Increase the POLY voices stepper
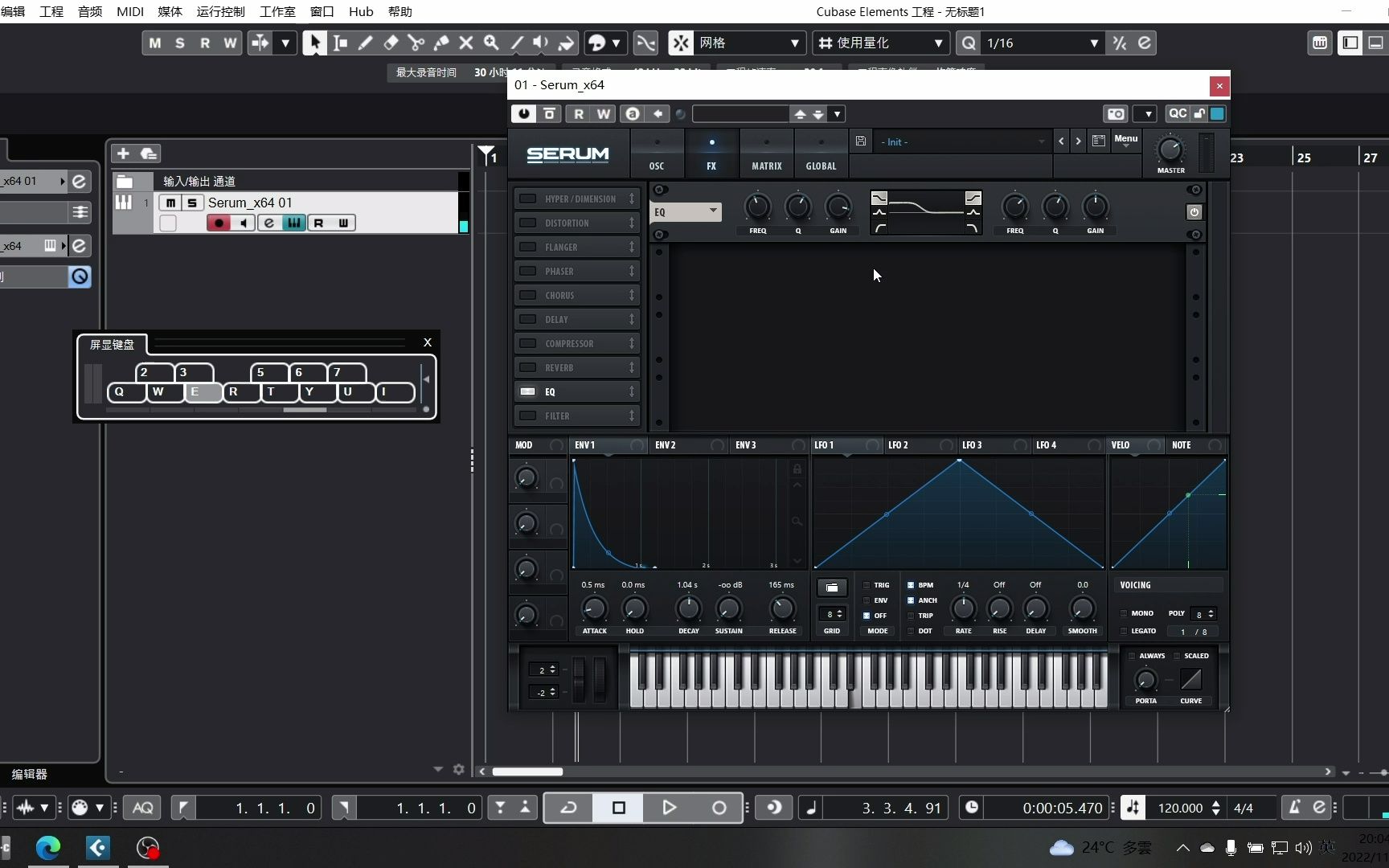 tap(1211, 611)
